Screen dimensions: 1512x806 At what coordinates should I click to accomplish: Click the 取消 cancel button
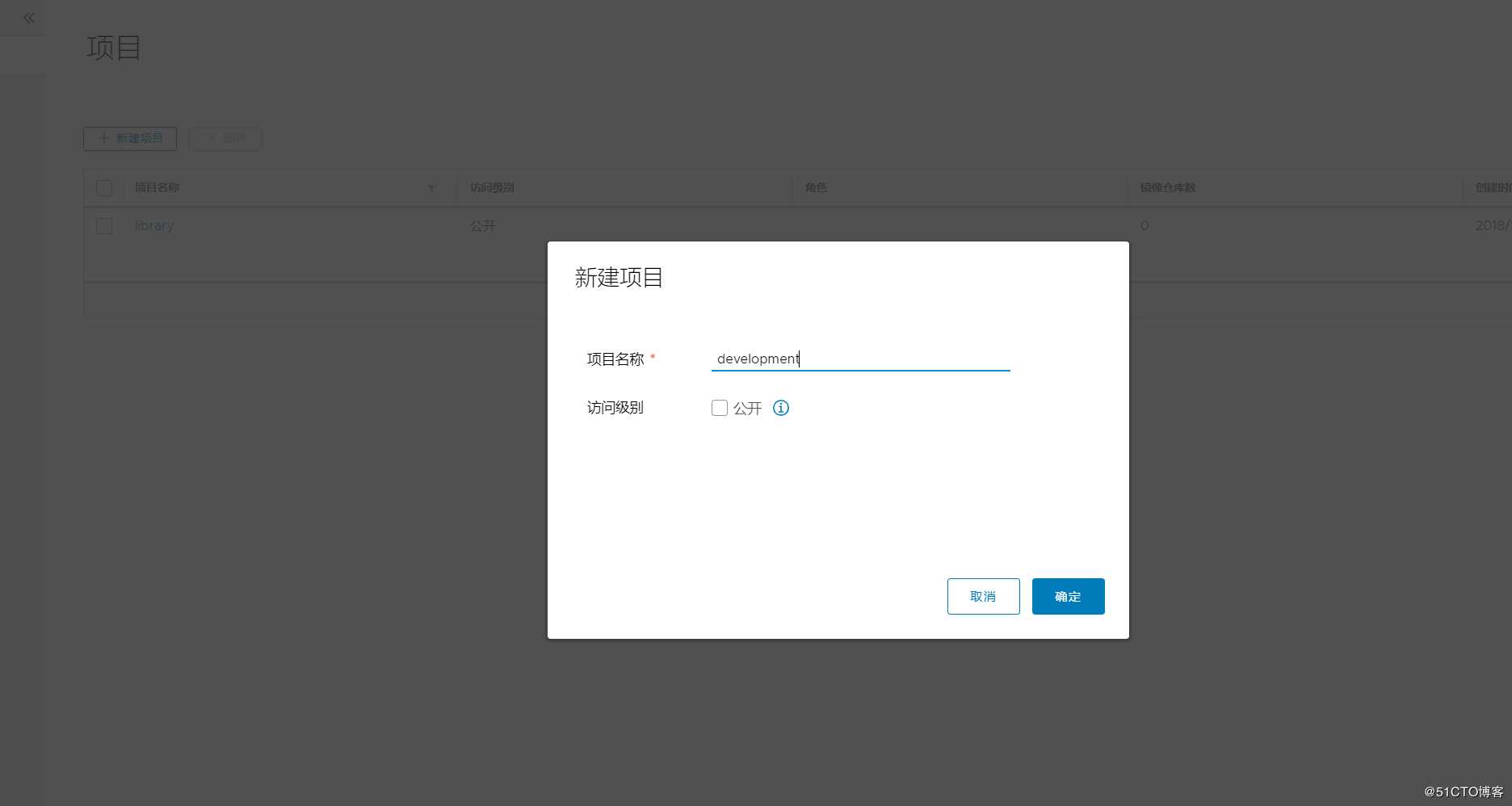983,596
